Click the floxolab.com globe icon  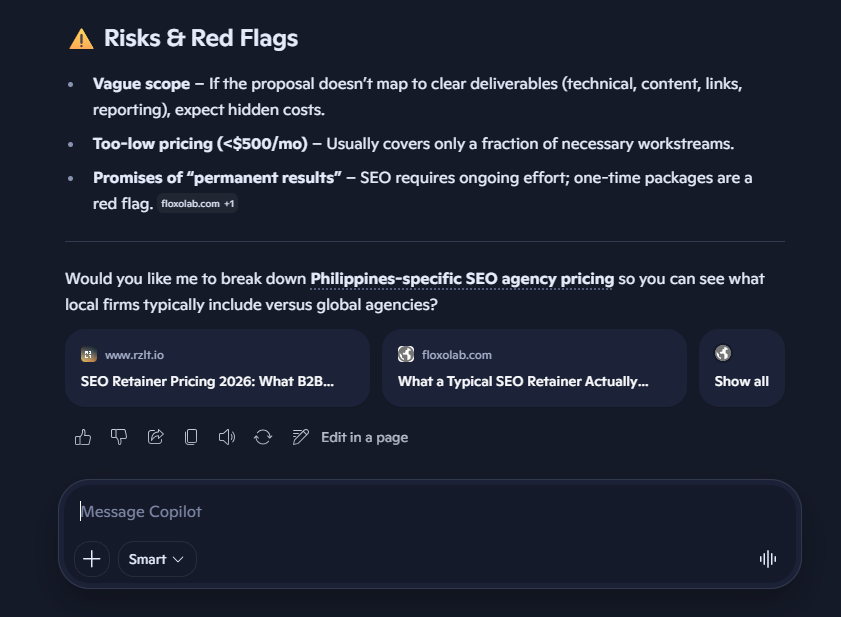pyautogui.click(x=406, y=354)
